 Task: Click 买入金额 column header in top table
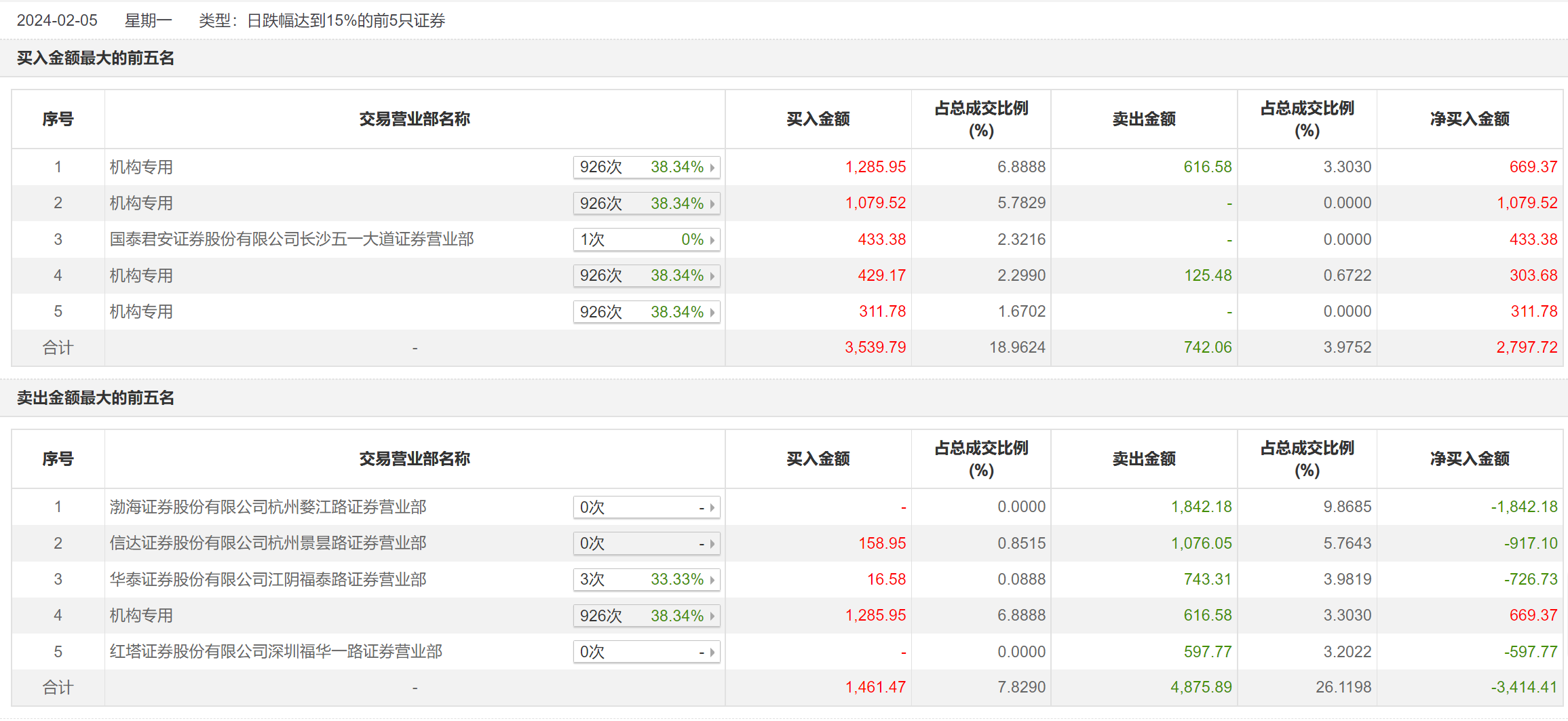coord(818,119)
